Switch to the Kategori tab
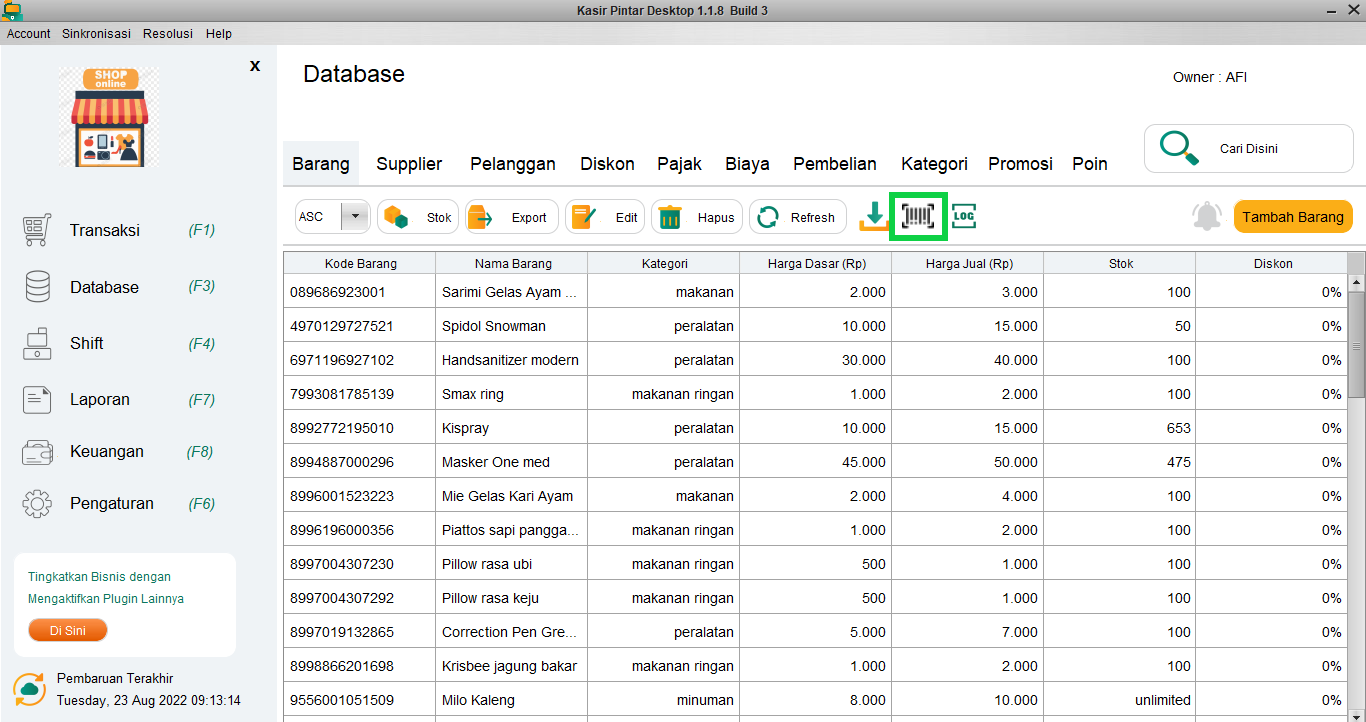The image size is (1366, 722). click(934, 164)
